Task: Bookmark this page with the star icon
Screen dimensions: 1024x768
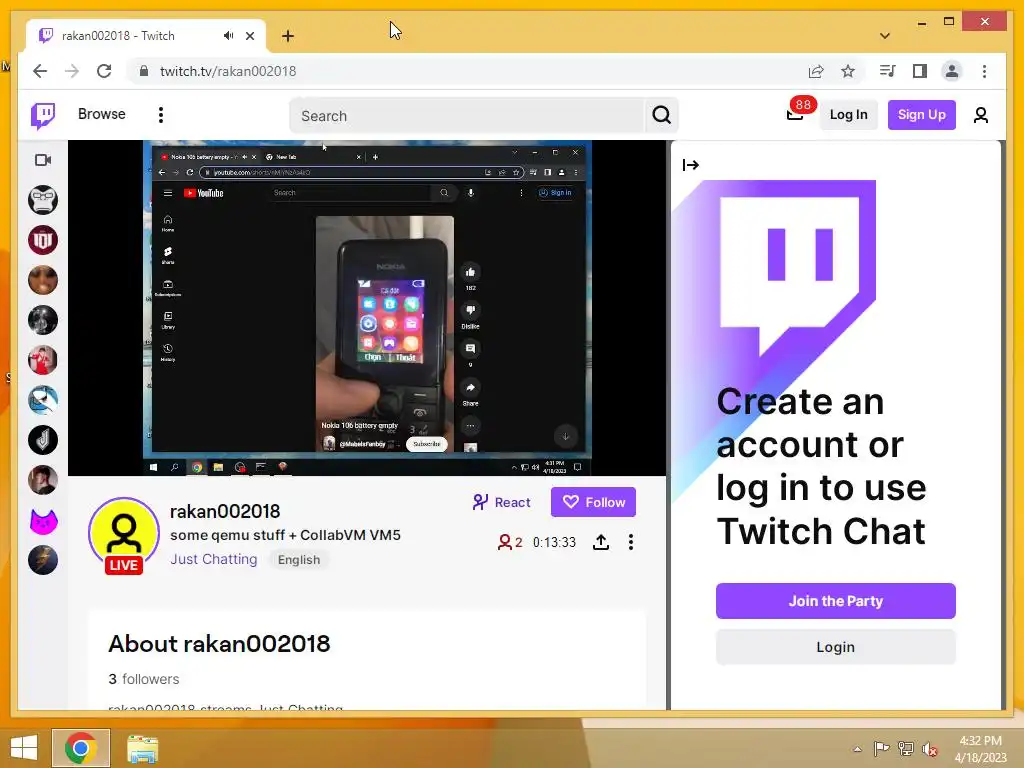Action: (x=848, y=71)
